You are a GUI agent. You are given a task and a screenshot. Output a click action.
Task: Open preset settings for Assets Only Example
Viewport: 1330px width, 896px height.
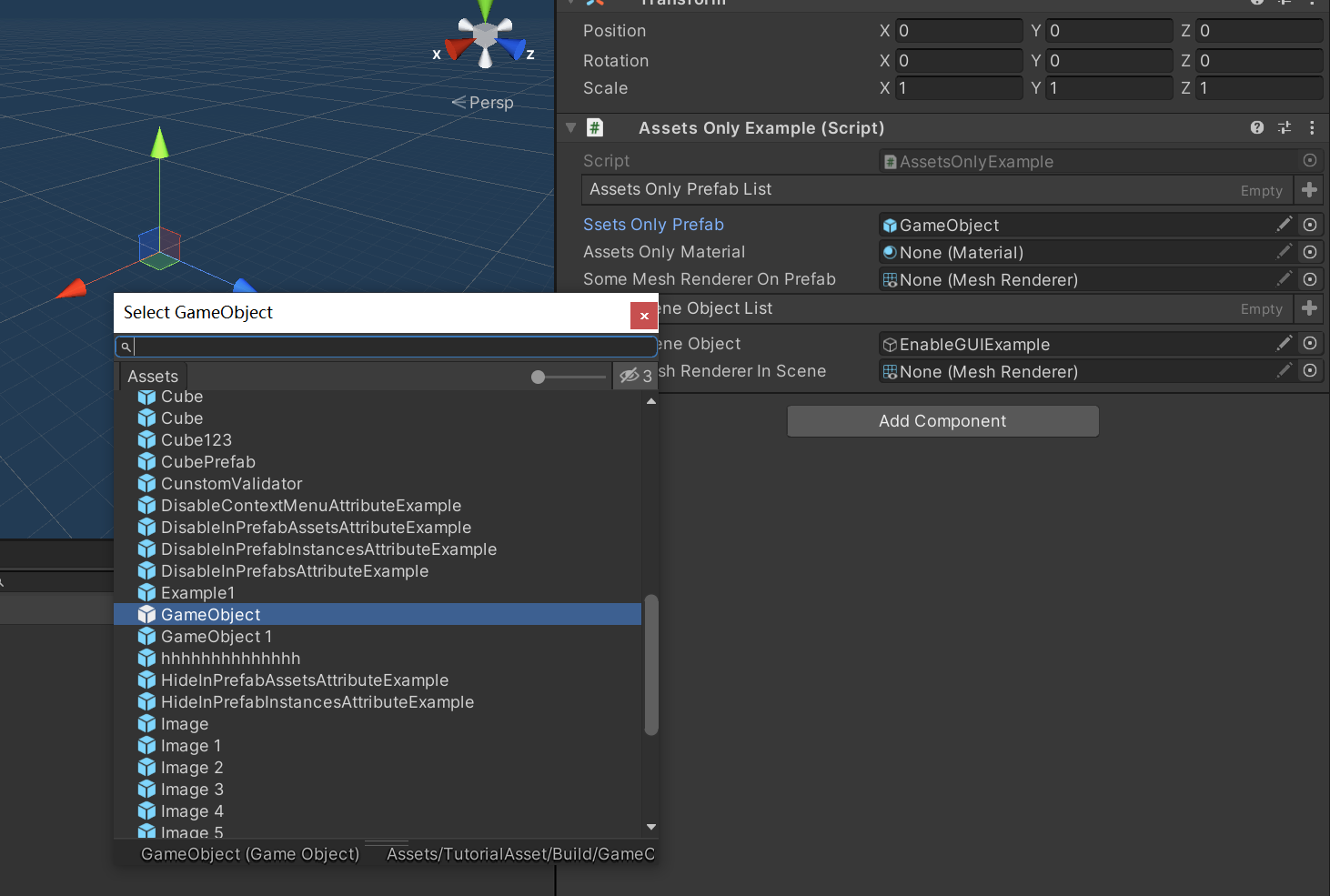coord(1285,127)
